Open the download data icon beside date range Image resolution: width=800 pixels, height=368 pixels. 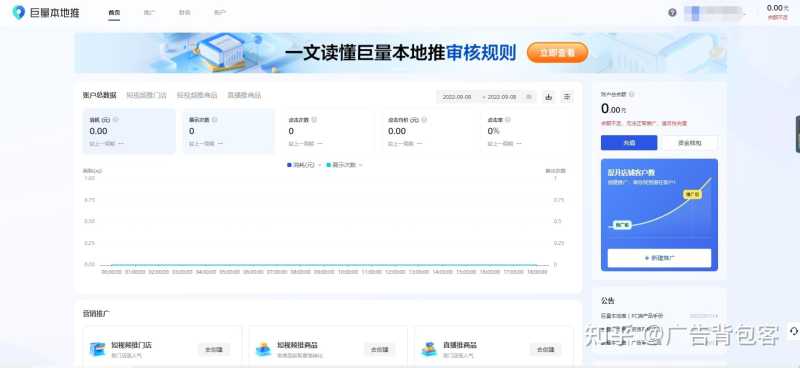[x=548, y=96]
